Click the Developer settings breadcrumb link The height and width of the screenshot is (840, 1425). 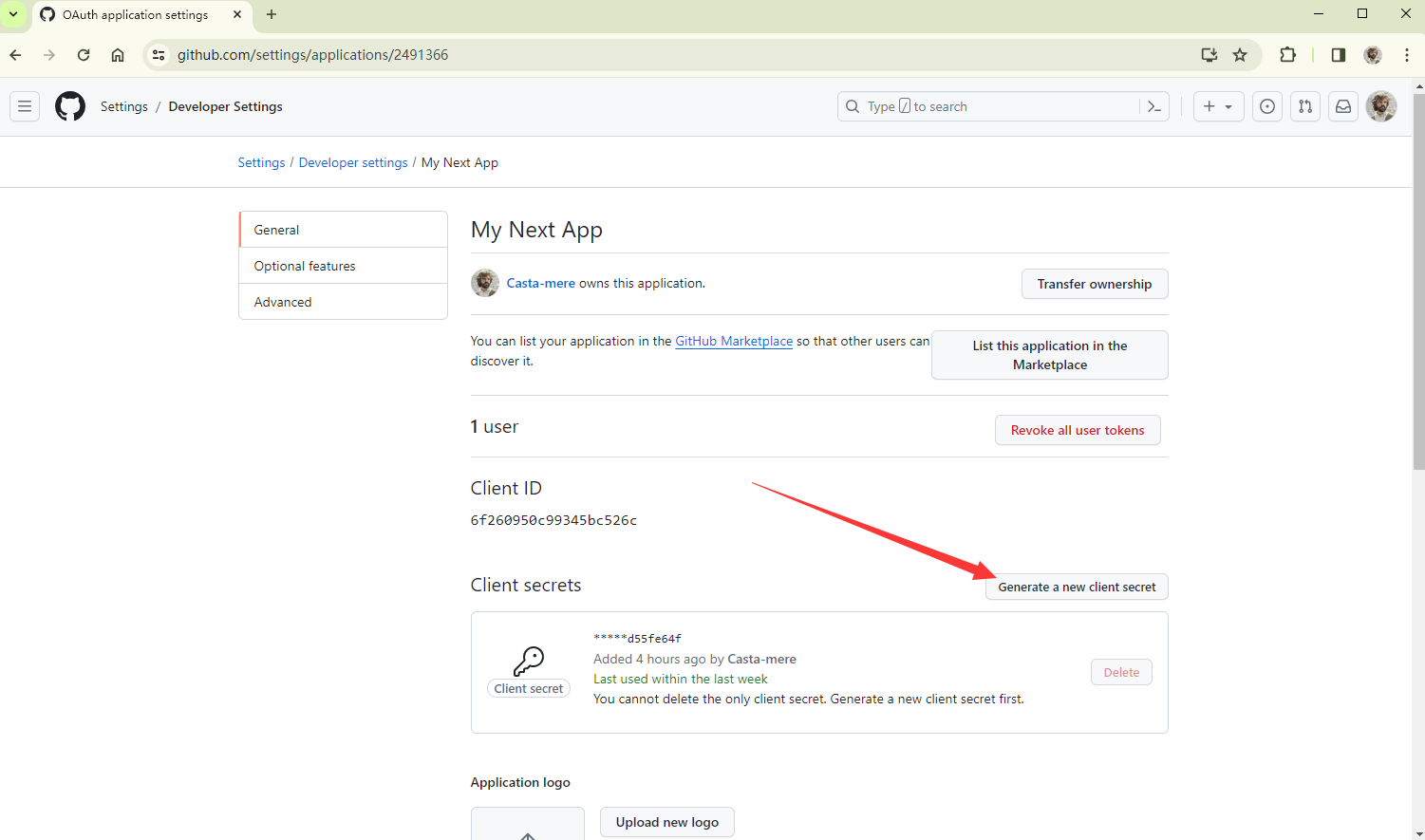click(353, 162)
